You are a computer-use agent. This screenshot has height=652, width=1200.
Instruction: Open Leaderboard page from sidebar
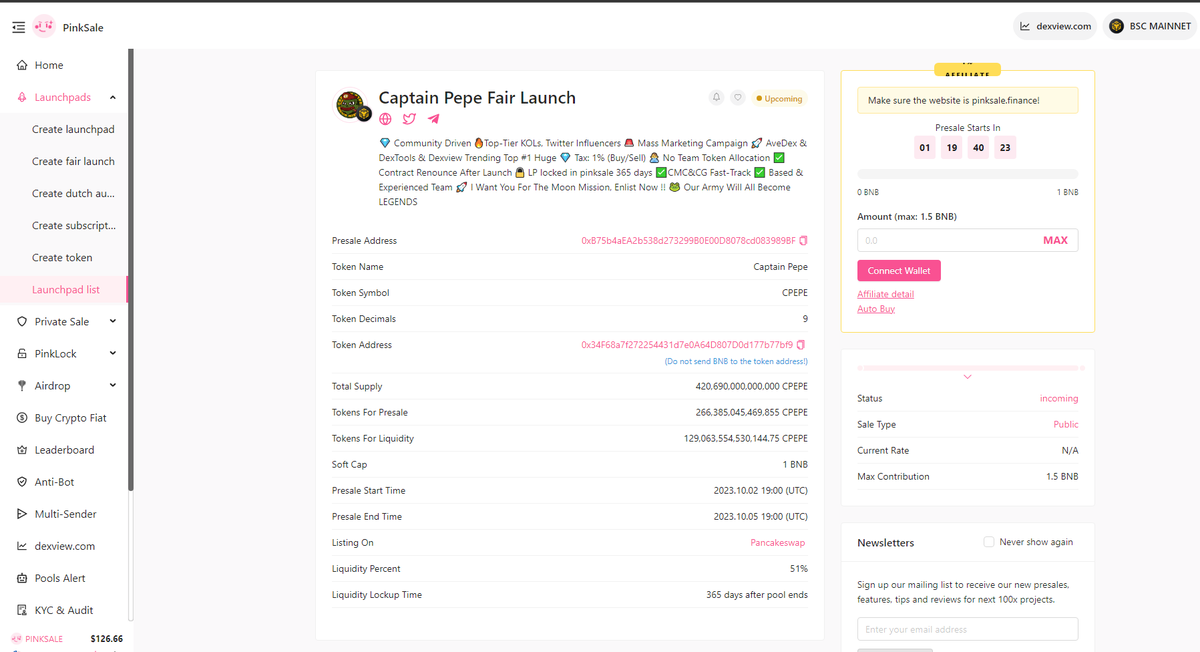[x=65, y=450]
